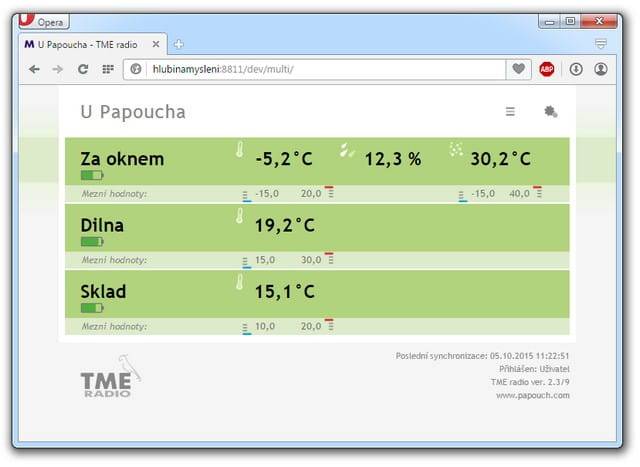Image resolution: width=640 pixels, height=467 pixels.
Task: Open the Speed Dial grid icon
Action: [x=108, y=69]
